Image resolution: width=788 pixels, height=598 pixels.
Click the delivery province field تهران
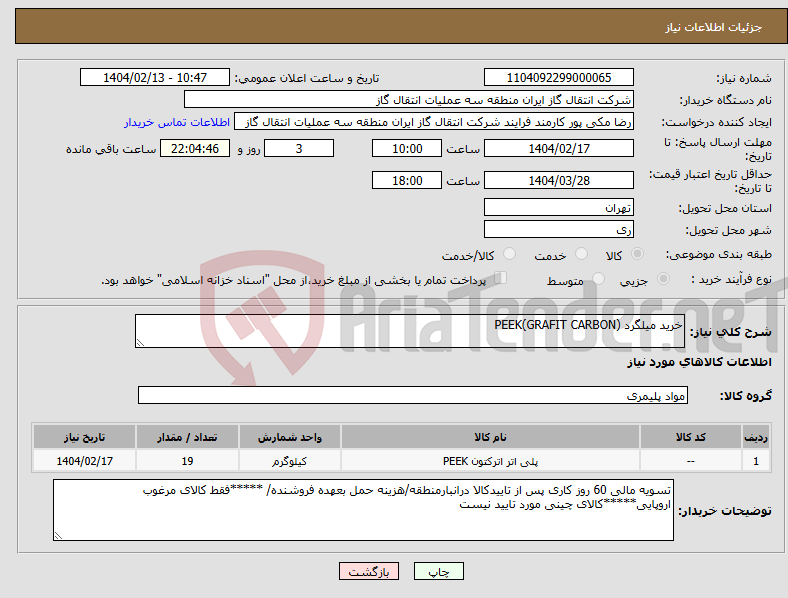tap(559, 207)
